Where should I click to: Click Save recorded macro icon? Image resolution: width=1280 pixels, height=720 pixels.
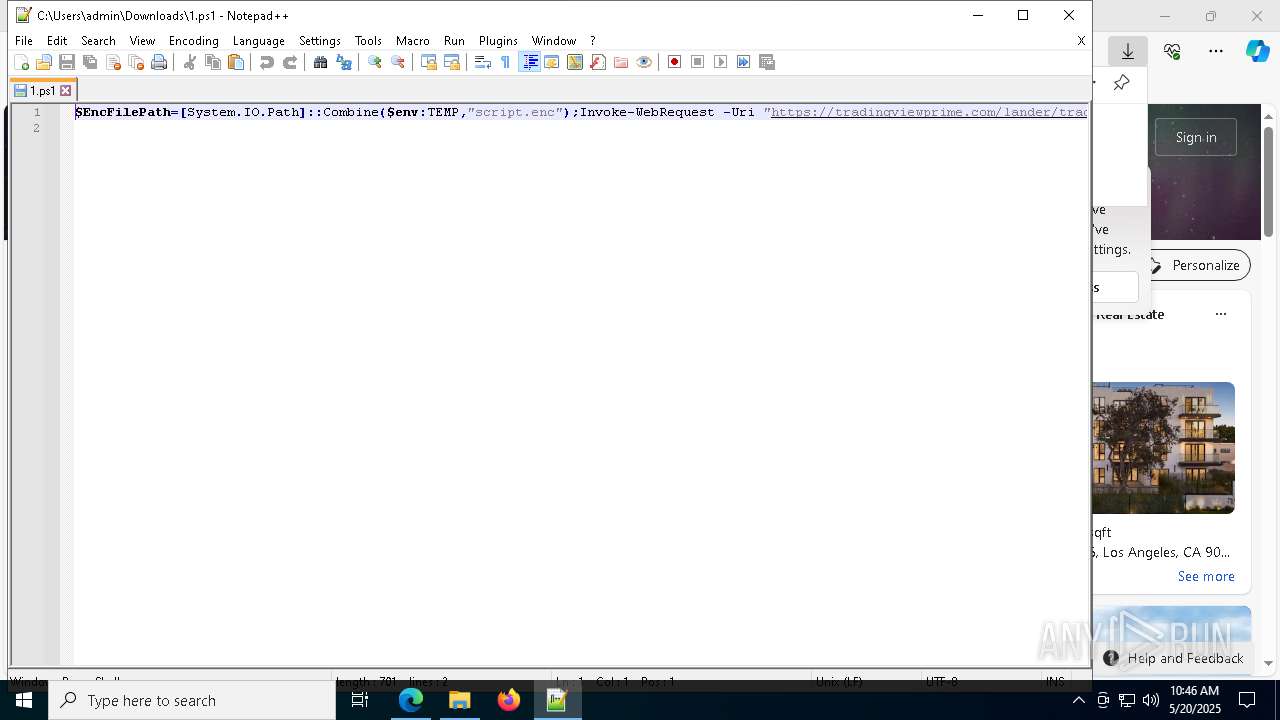point(767,62)
